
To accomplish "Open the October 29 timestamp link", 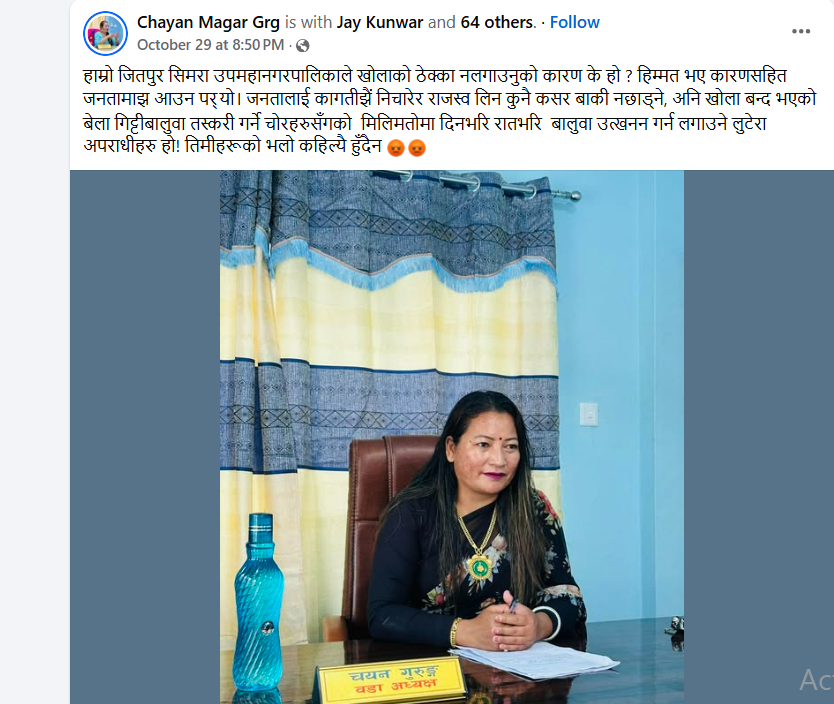I will 211,45.
